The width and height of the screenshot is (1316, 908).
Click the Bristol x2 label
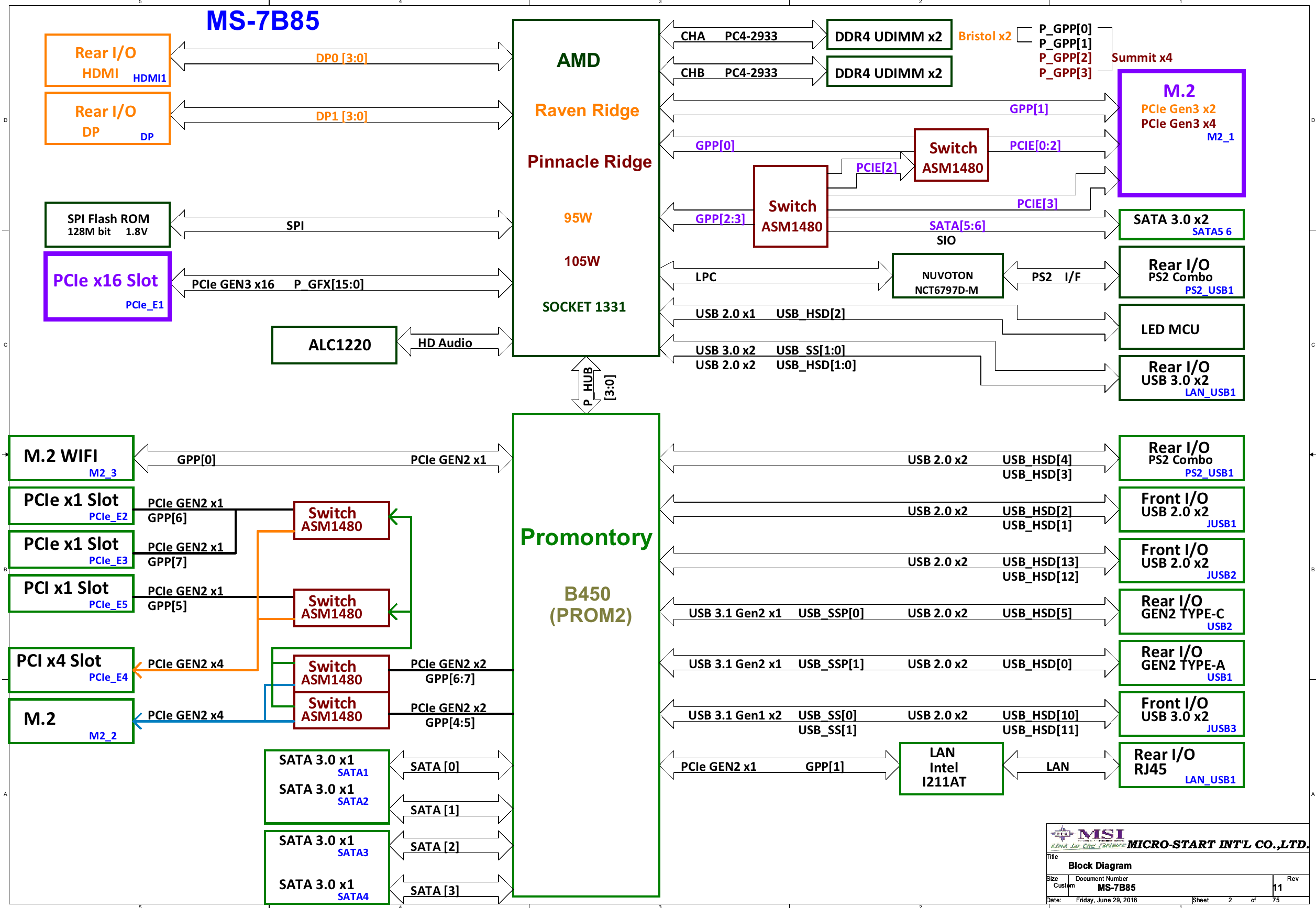985,37
